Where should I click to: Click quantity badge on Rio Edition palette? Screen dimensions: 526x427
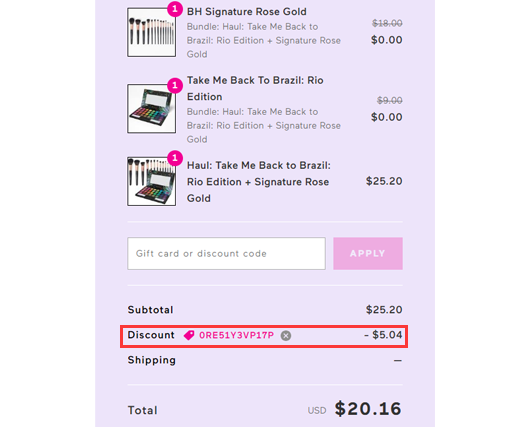[175, 86]
